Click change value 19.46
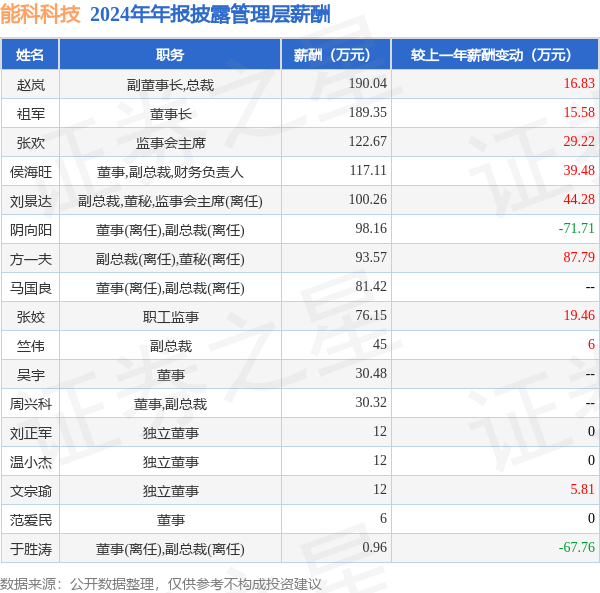The image size is (600, 593). pos(579,315)
